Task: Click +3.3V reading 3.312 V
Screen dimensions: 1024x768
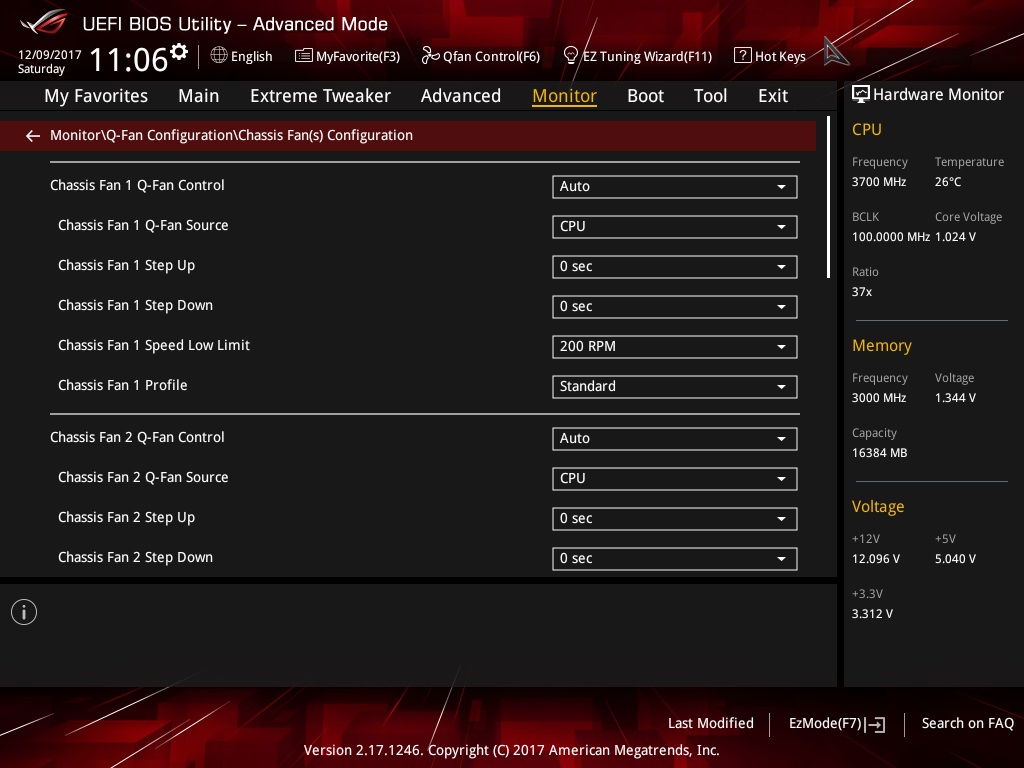Action: pyautogui.click(x=872, y=614)
